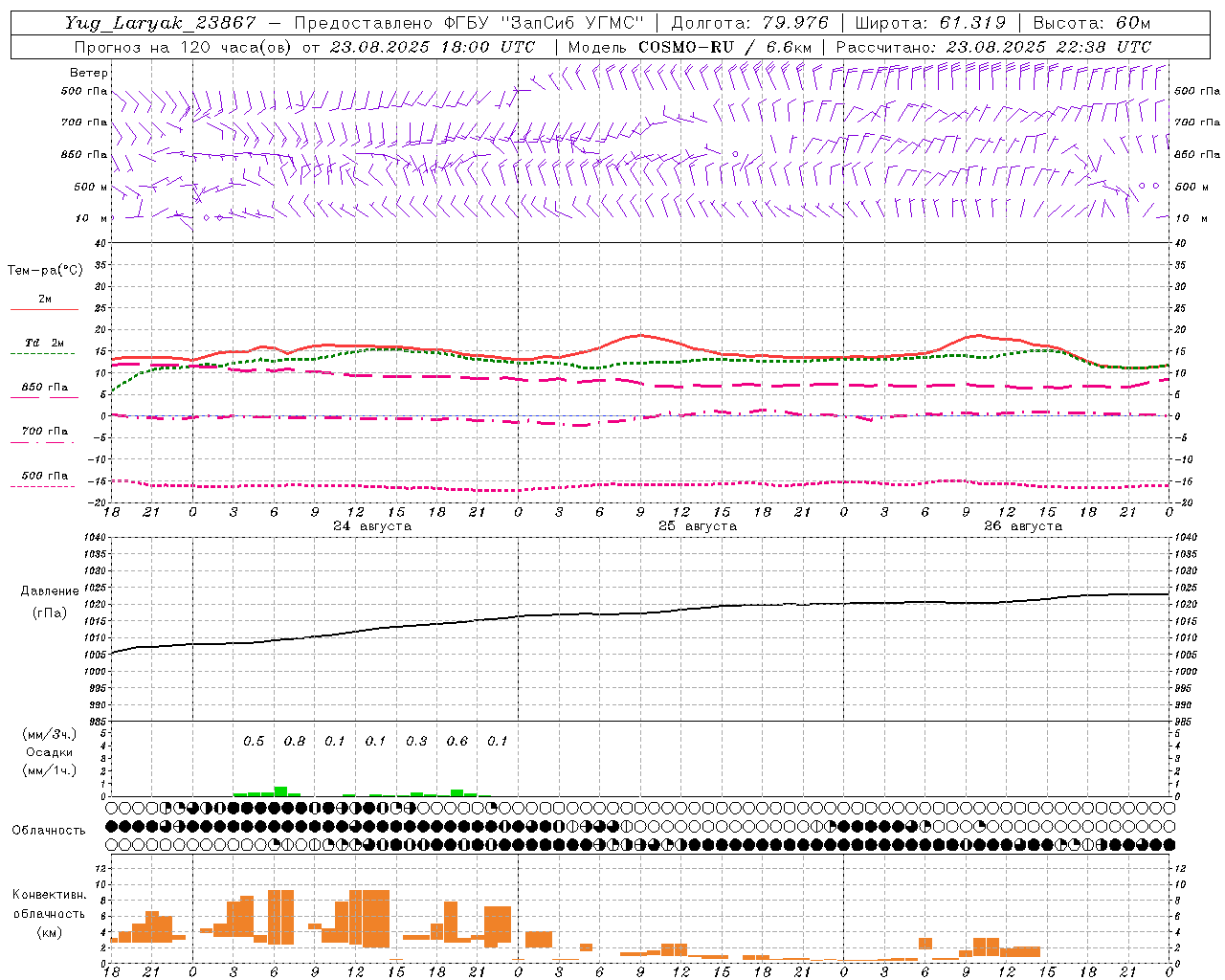
Task: Click the station title Yug_Laryak_23867
Action: point(161,23)
